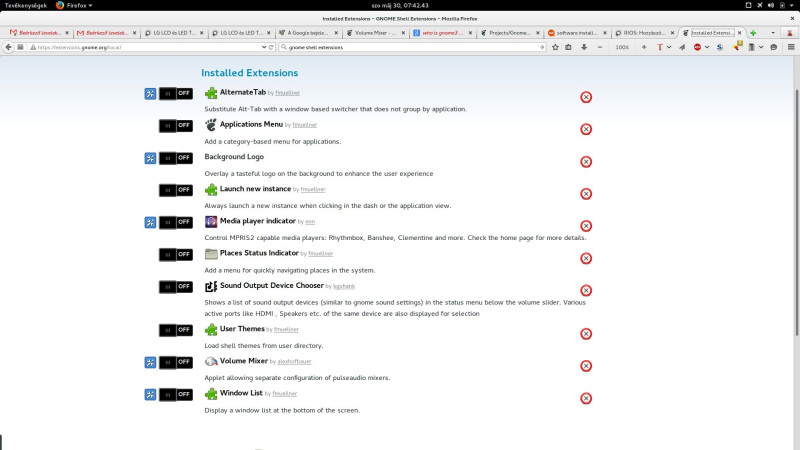Switch to the who is gnome3 tab
The height and width of the screenshot is (450, 800).
click(442, 33)
